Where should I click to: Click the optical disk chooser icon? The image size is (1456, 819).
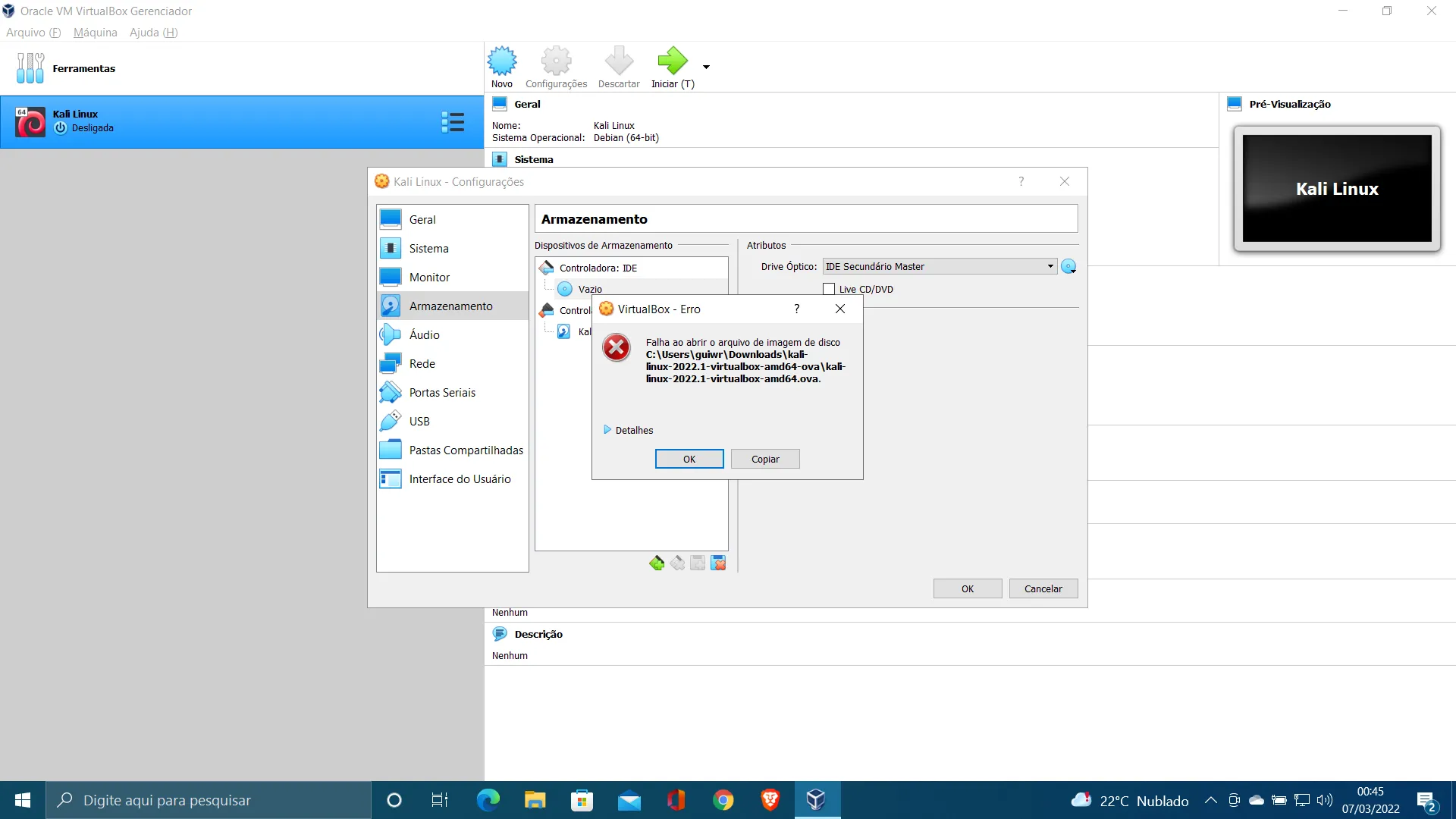[1068, 266]
